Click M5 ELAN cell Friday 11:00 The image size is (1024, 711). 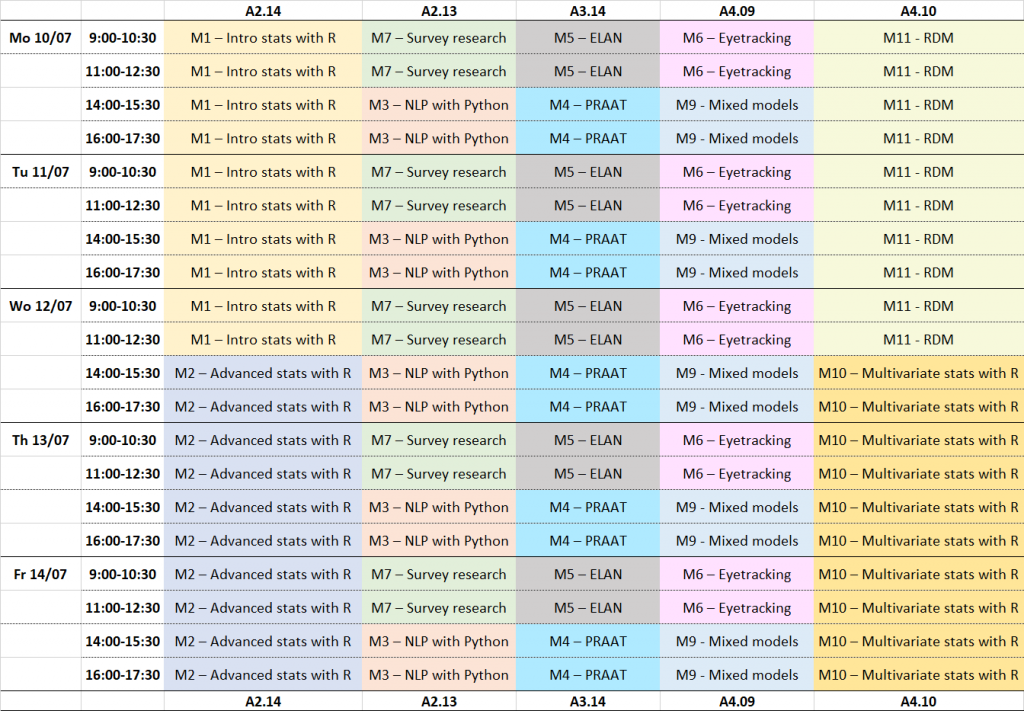(x=588, y=607)
